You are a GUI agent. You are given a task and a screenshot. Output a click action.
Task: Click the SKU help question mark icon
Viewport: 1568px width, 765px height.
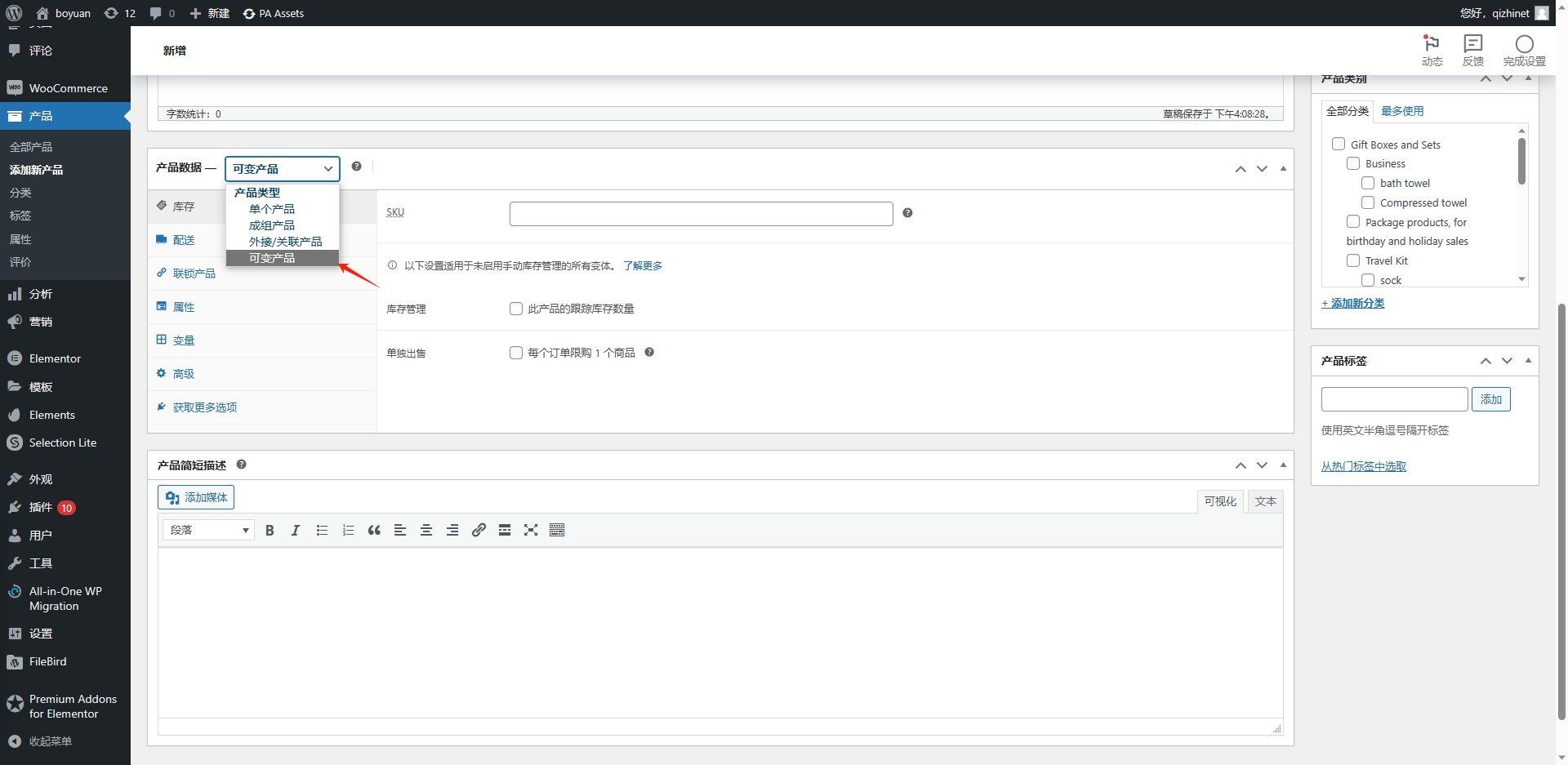[907, 213]
